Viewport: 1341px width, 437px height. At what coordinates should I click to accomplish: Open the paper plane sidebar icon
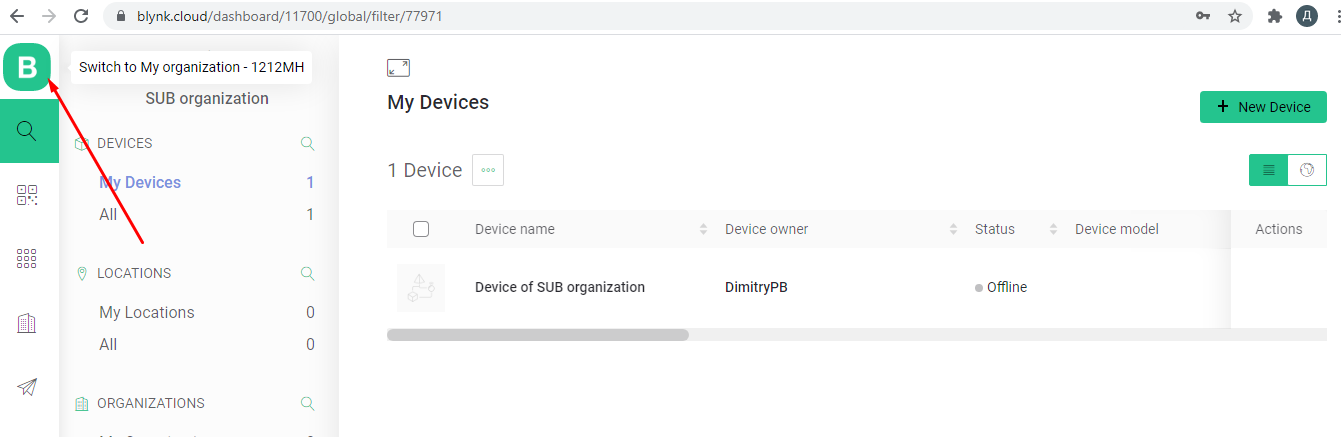[x=27, y=387]
